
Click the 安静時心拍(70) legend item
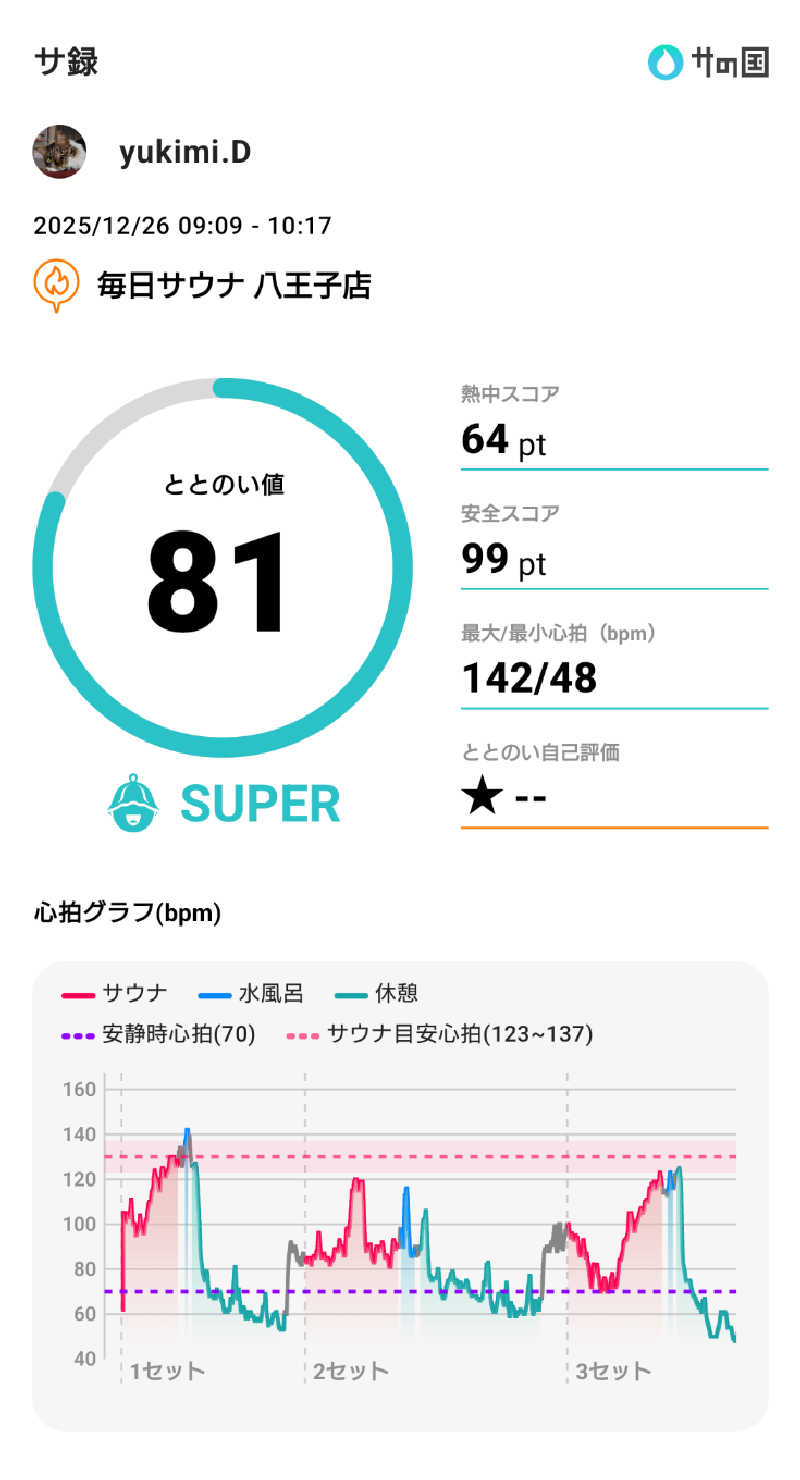pyautogui.click(x=159, y=1034)
